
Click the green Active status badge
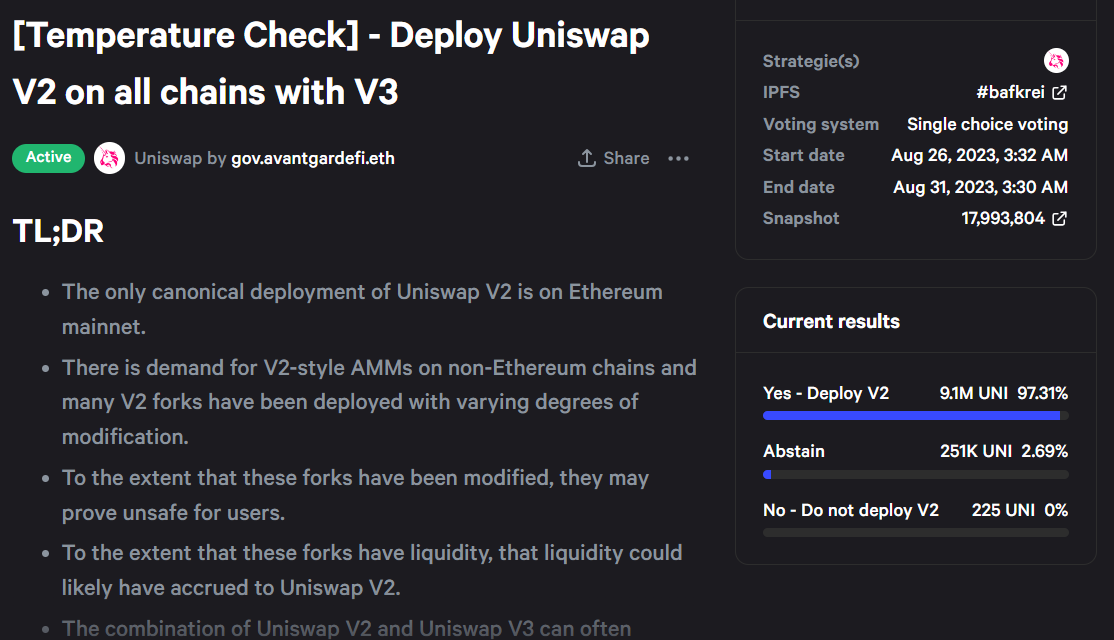(x=48, y=157)
